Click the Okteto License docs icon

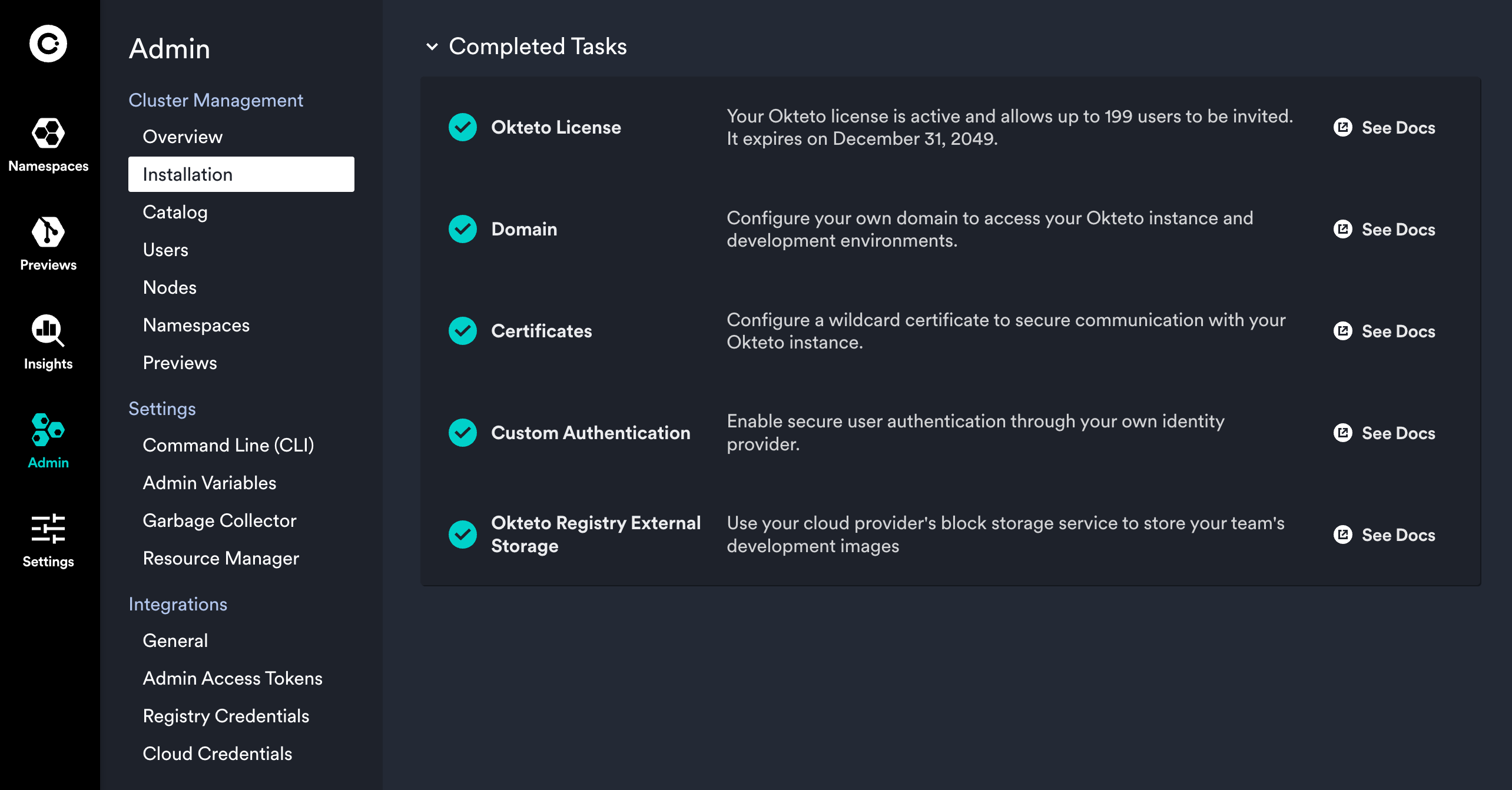[x=1342, y=127]
